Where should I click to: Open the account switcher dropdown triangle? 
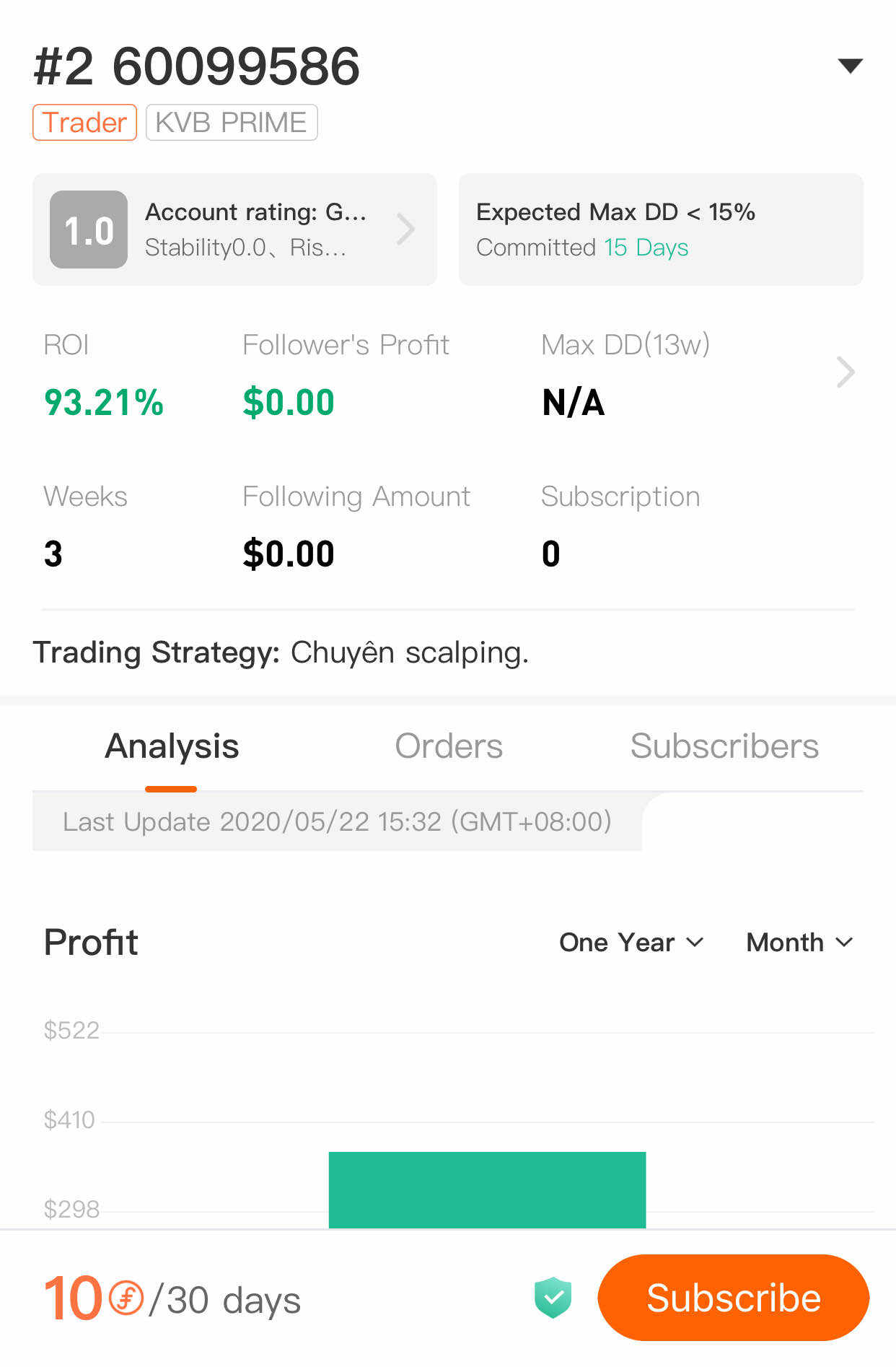click(851, 66)
